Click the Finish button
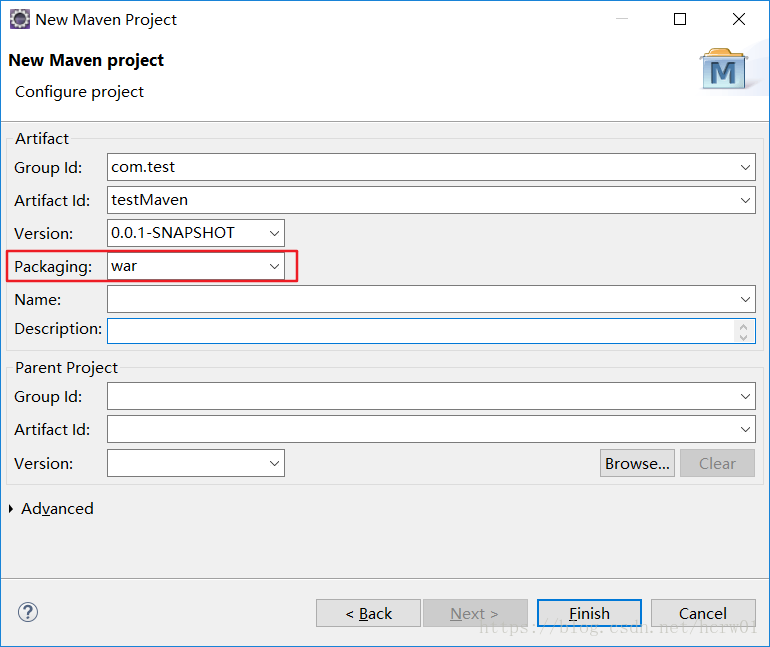Viewport: 770px width, 647px height. (589, 613)
